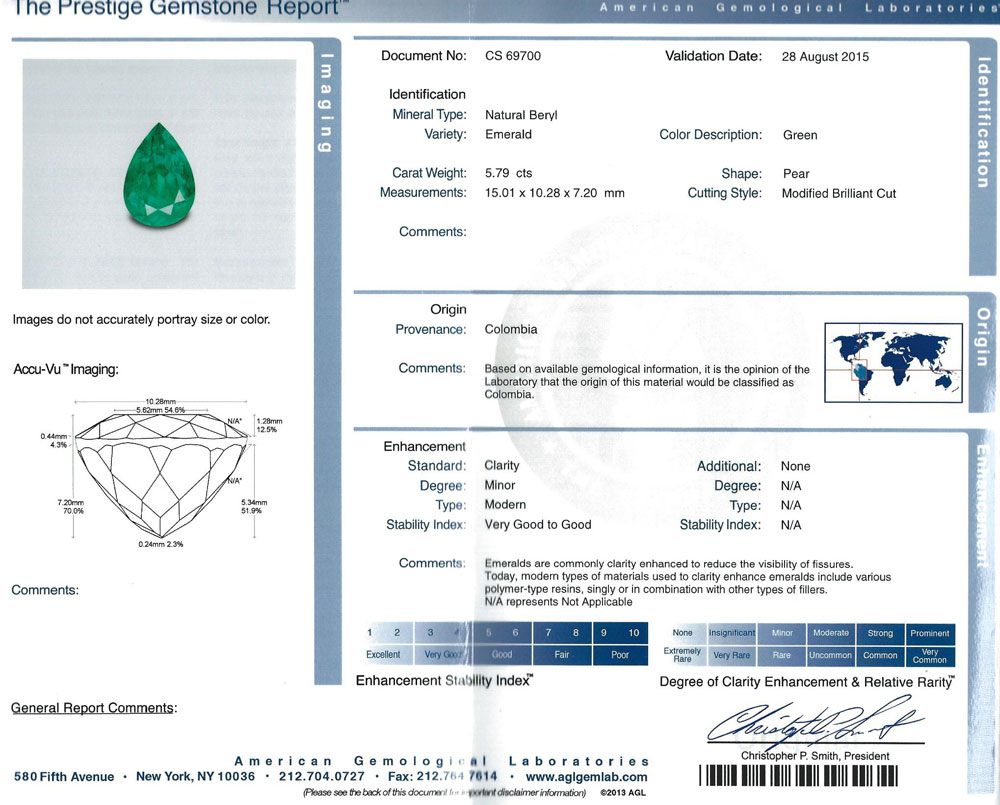The height and width of the screenshot is (805, 1000).
Task: Click 'N/A represents Not Applicable' note
Action: (559, 602)
